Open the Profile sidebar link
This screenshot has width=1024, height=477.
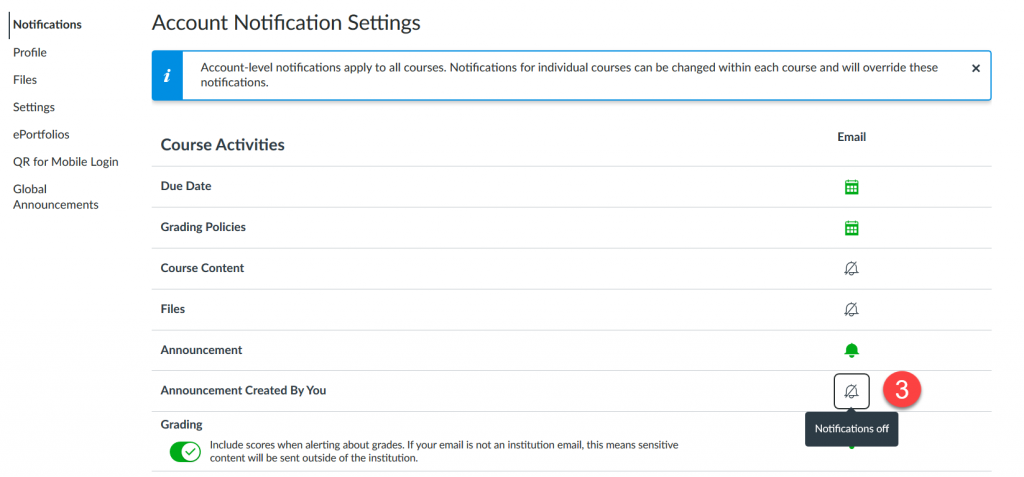30,52
